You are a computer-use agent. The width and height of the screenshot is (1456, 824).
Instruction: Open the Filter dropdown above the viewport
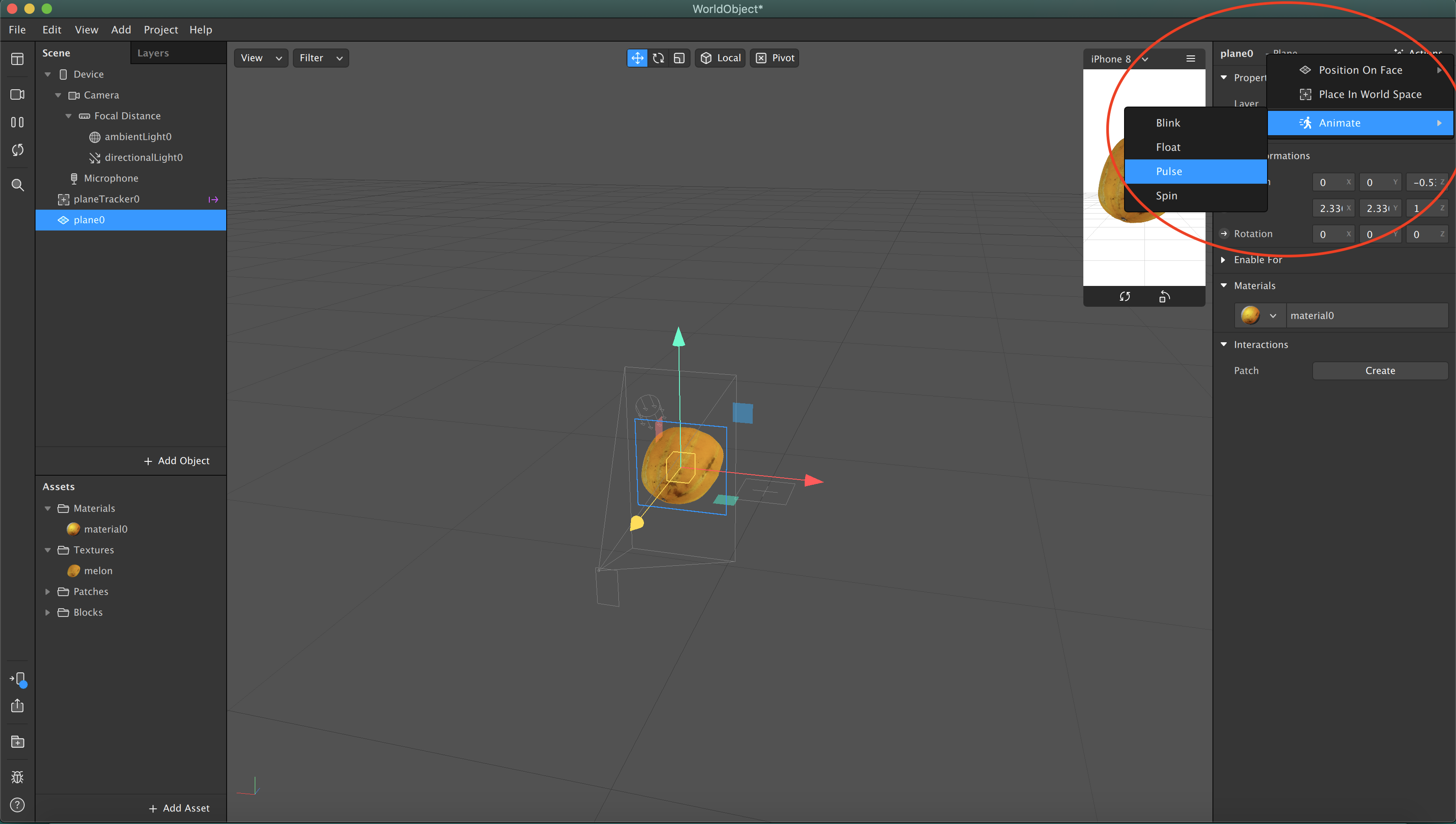tap(321, 58)
